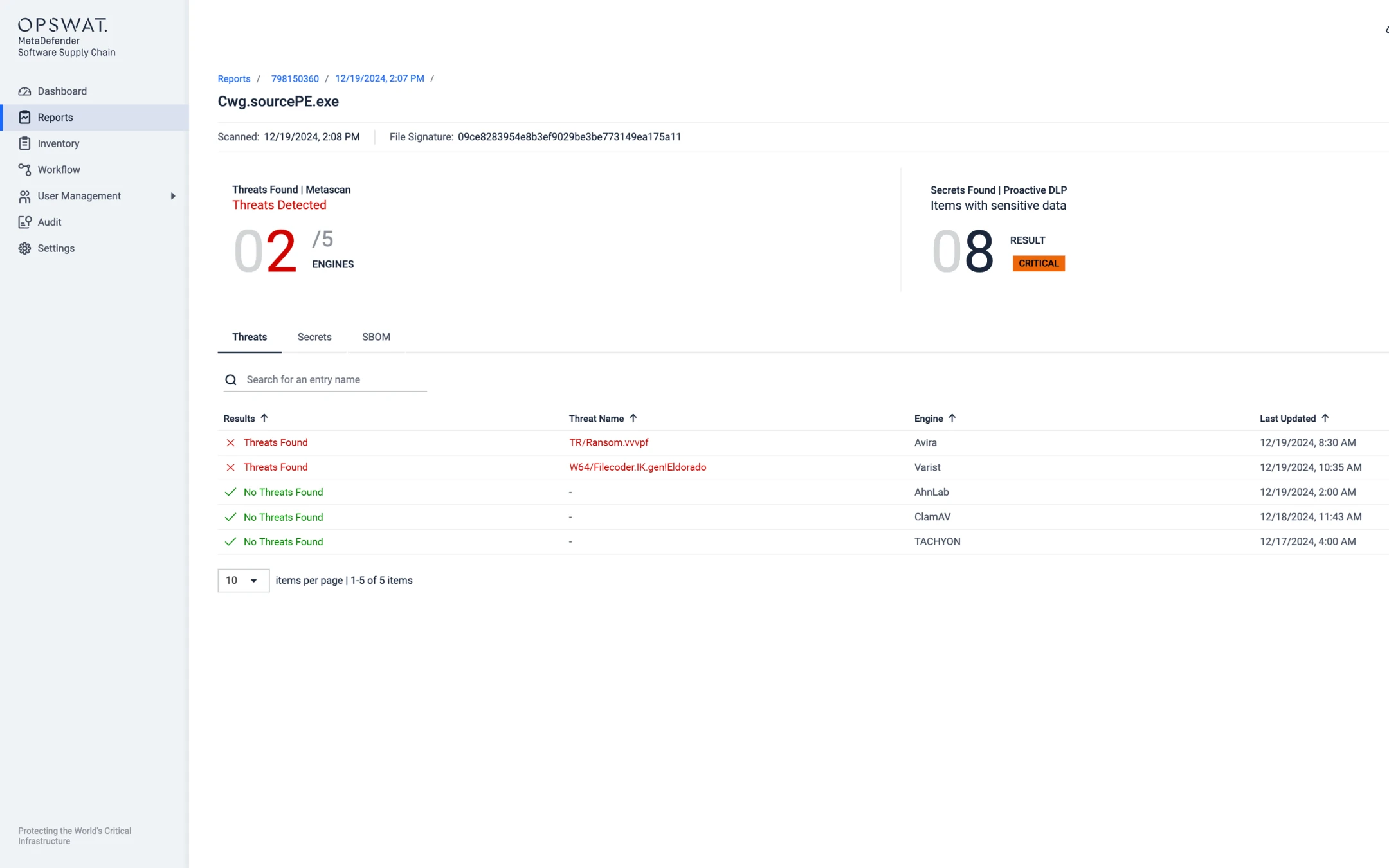Screen dimensions: 1389x868
Task: Expand the User Management submenu arrow
Action: coord(172,196)
